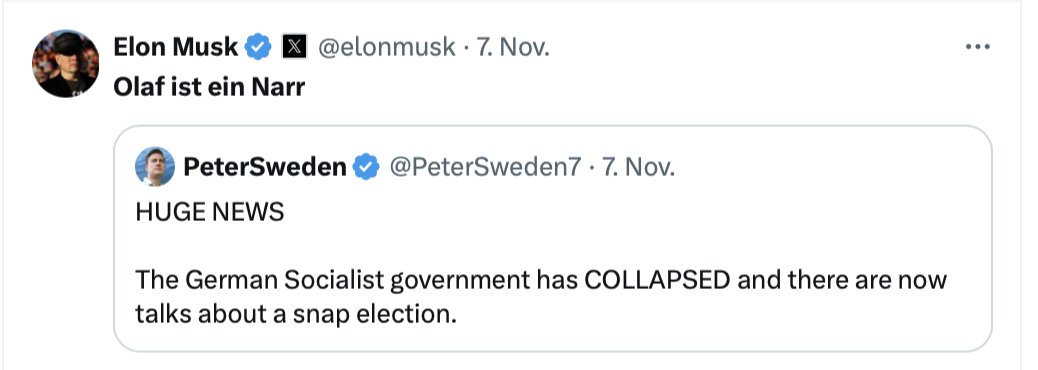Click the main post's 7. Nov. timestamp
The height and width of the screenshot is (370, 1038).
(x=510, y=47)
